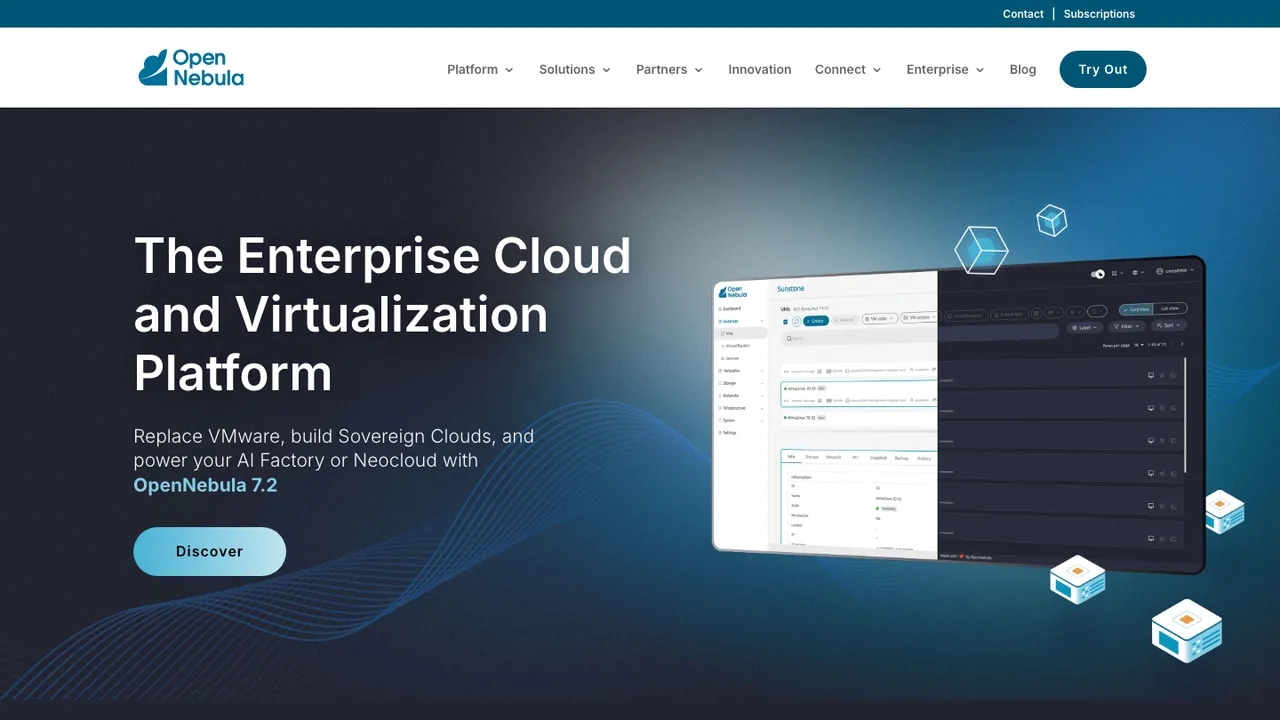Expand the Platform dropdown menu
This screenshot has width=1280, height=720.
tap(480, 69)
